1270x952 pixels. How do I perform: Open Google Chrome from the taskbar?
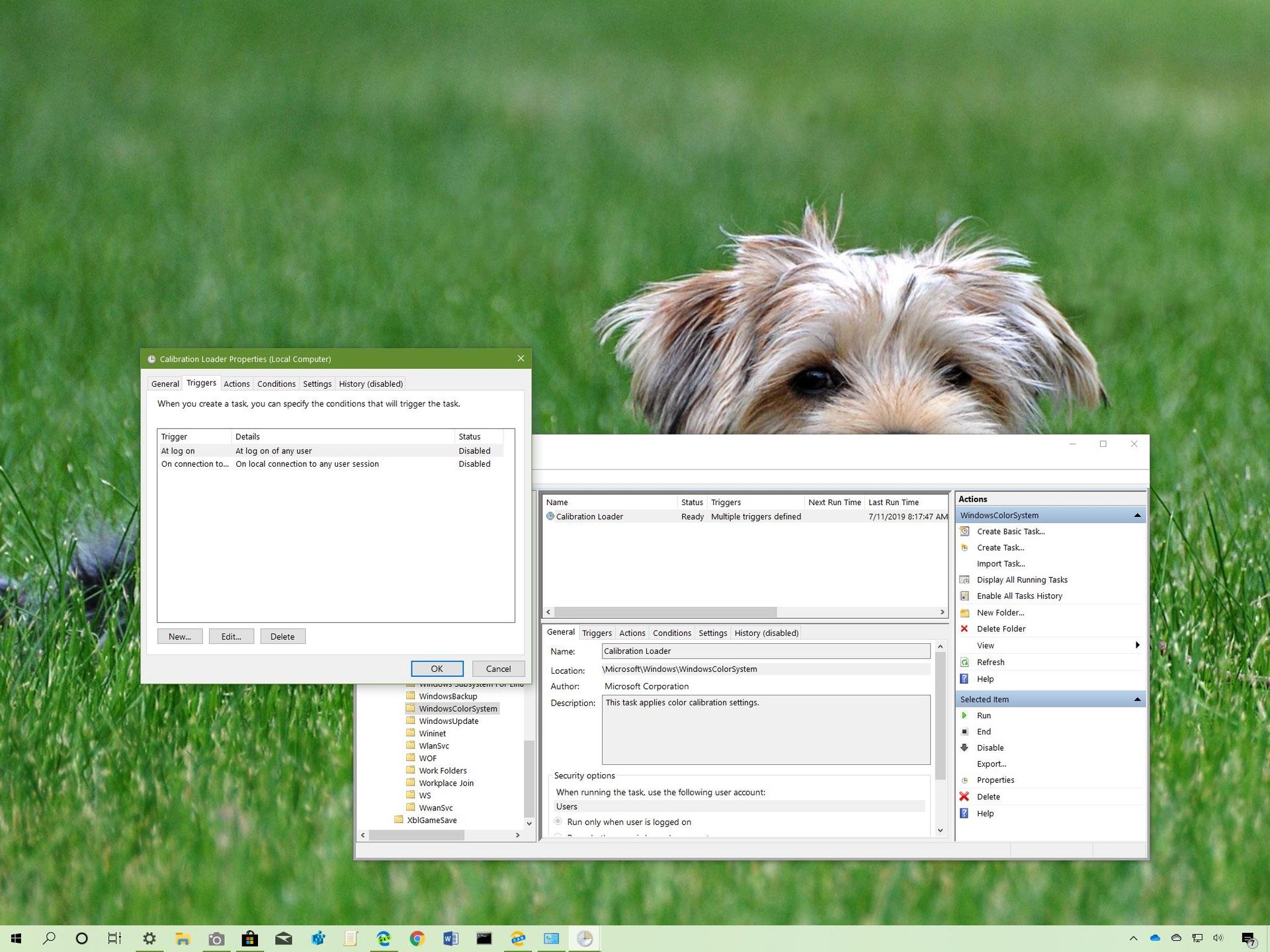(x=417, y=938)
